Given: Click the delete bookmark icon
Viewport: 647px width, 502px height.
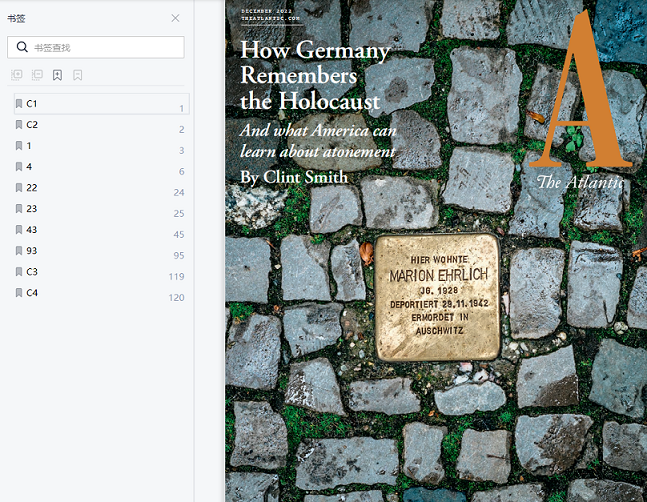Looking at the screenshot, I should [78, 75].
